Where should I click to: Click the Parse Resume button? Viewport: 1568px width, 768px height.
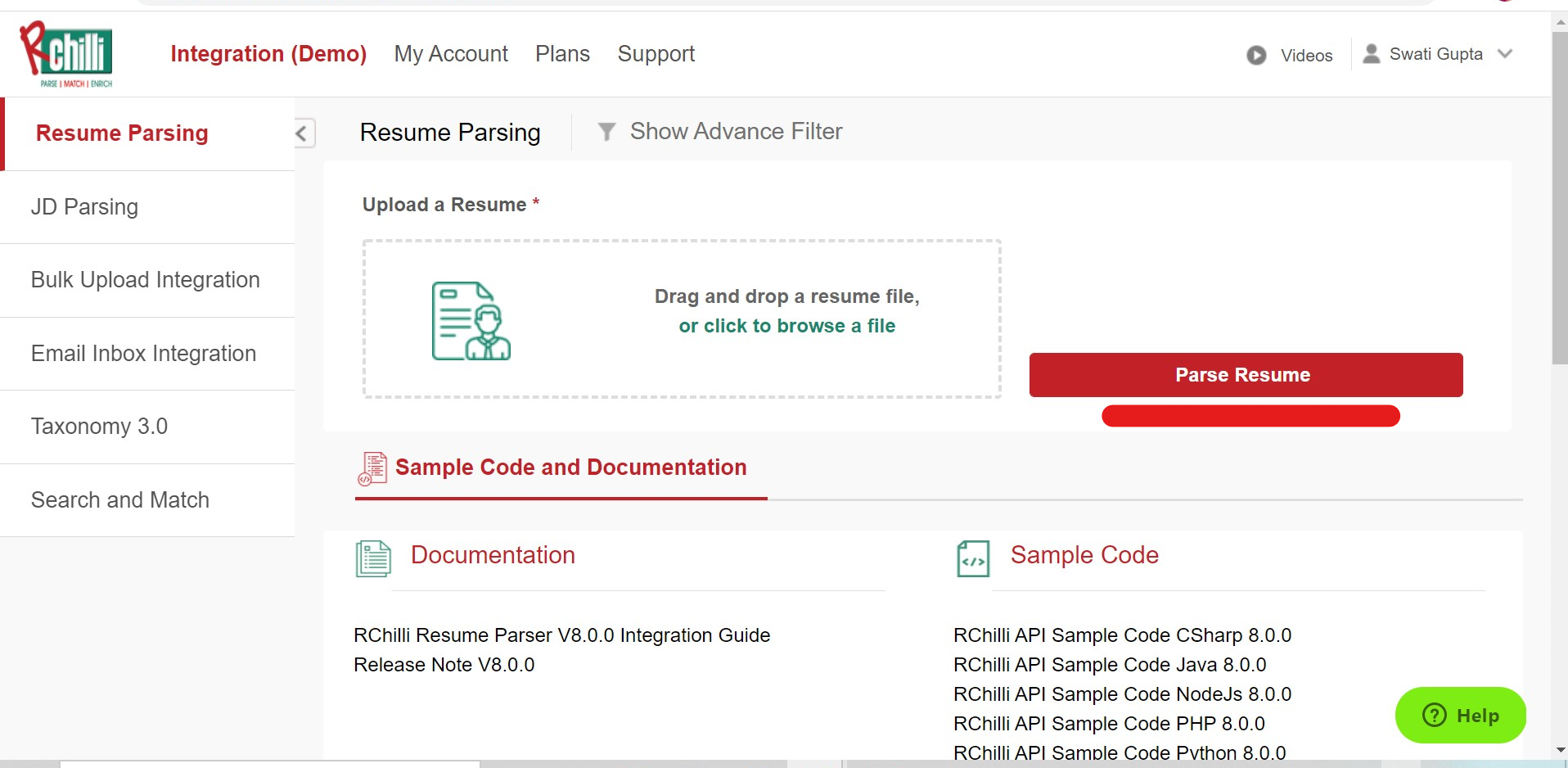click(x=1246, y=375)
